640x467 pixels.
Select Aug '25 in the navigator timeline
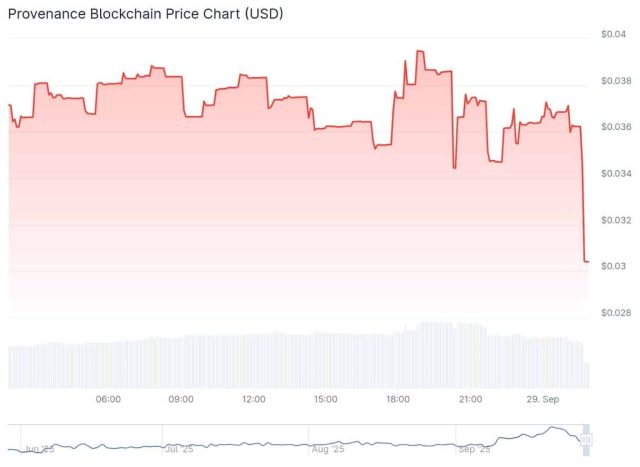326,449
